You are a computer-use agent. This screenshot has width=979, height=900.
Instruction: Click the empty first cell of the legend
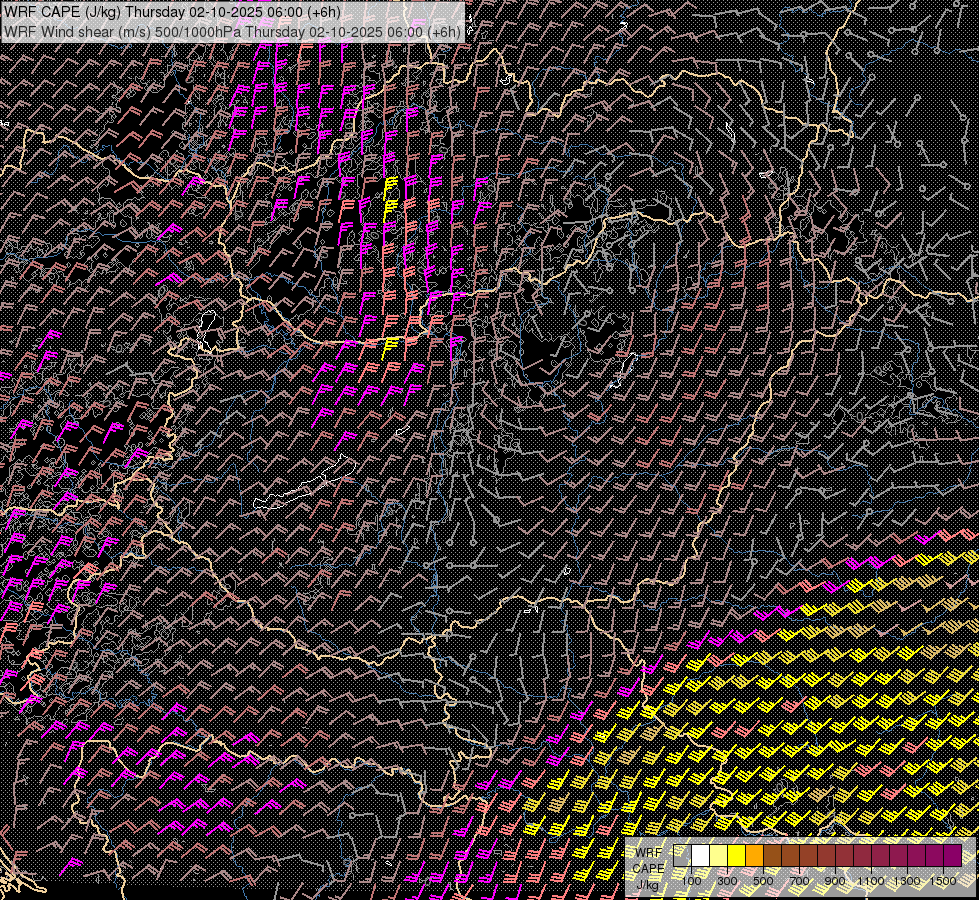(x=682, y=855)
